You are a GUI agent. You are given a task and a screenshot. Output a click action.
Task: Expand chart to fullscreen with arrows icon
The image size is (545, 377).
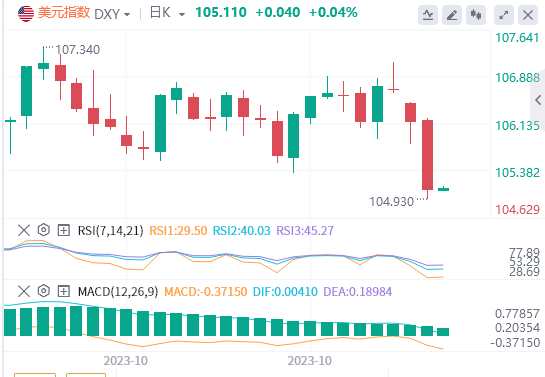click(x=504, y=15)
